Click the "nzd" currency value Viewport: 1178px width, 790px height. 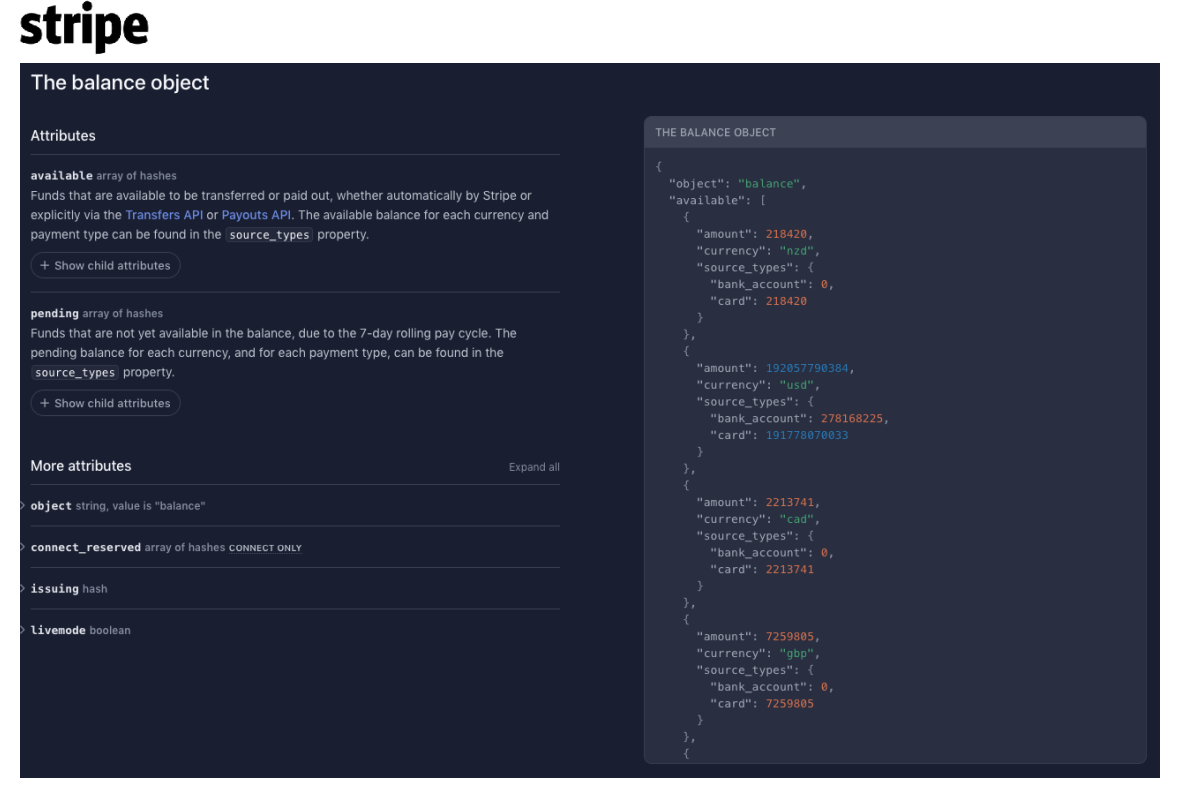coord(796,251)
